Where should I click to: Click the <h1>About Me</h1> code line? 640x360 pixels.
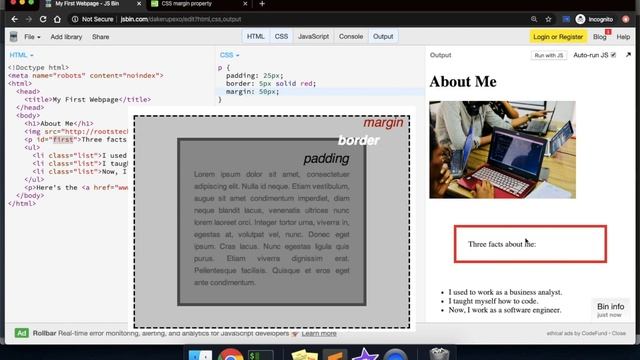coord(59,123)
